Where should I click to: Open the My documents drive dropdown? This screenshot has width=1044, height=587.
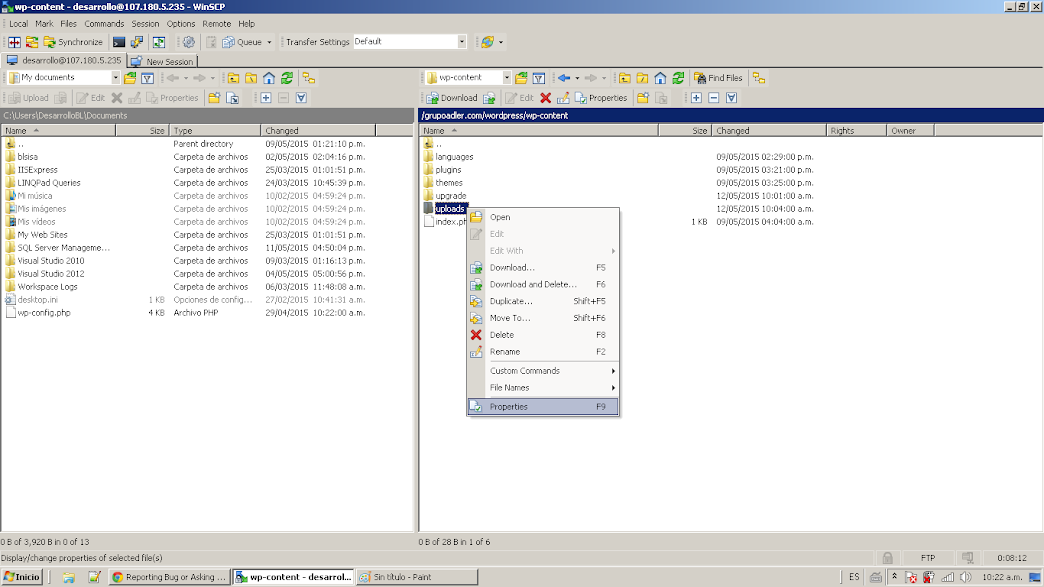point(115,78)
